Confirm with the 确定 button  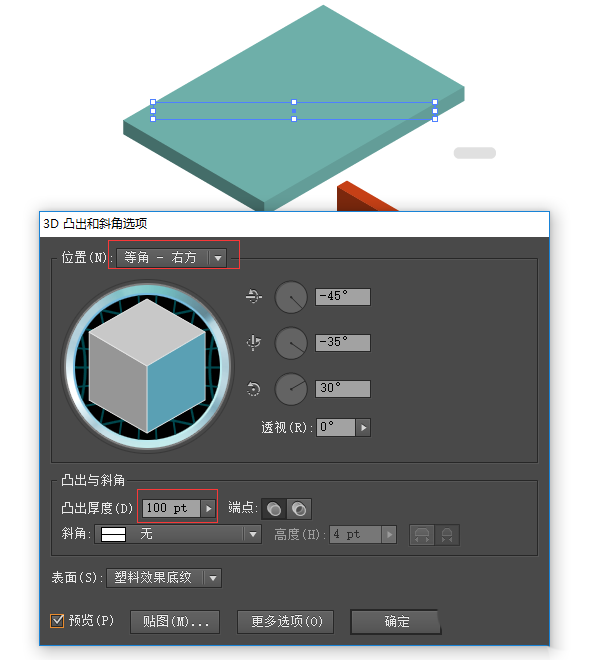(x=396, y=622)
